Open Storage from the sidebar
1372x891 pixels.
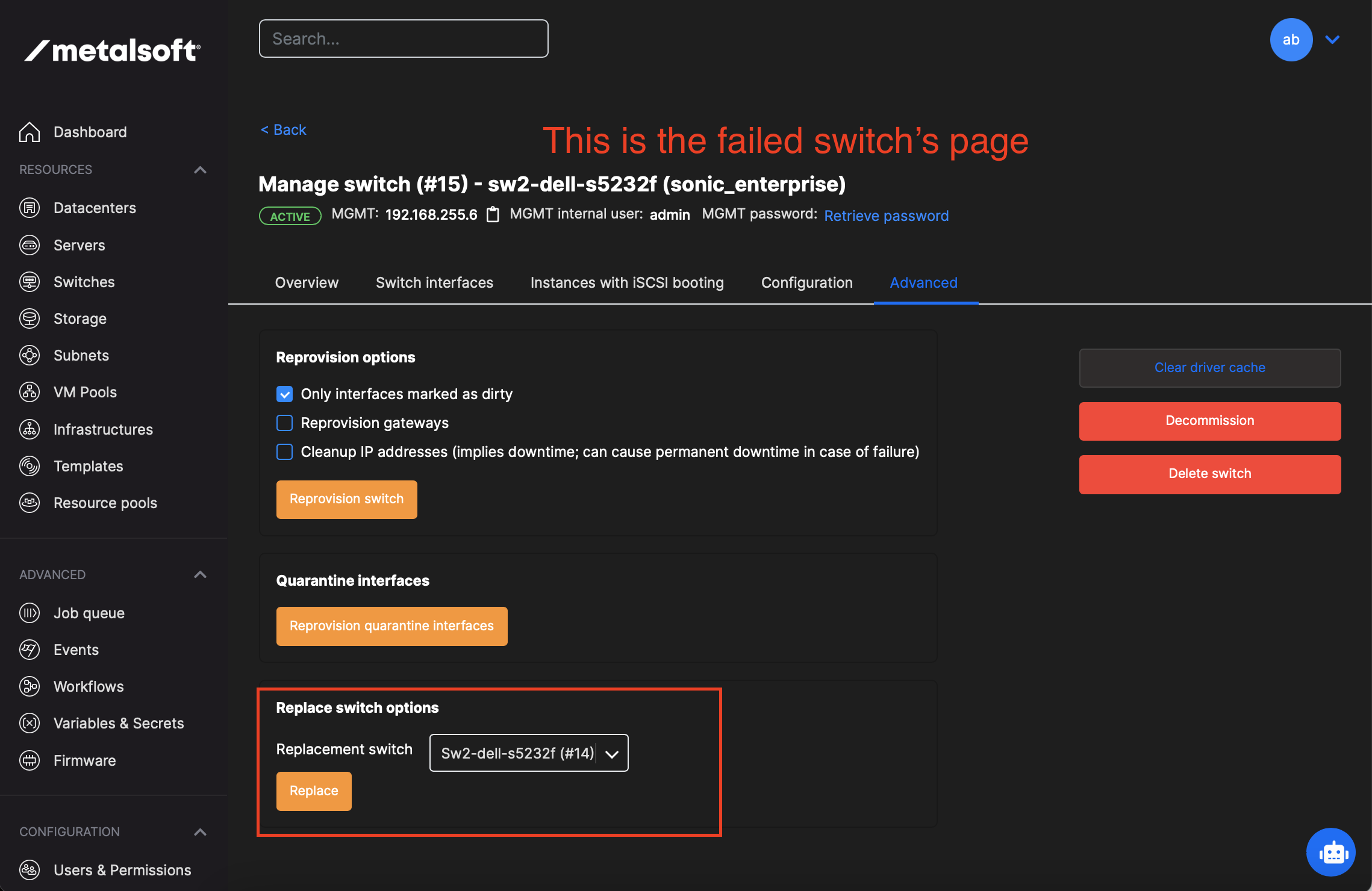80,318
